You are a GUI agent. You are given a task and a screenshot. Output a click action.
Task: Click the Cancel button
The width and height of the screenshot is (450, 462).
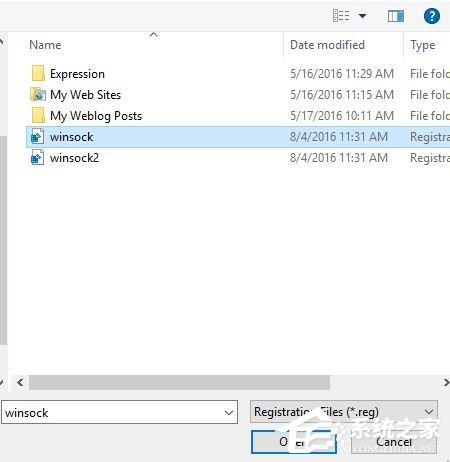click(394, 442)
